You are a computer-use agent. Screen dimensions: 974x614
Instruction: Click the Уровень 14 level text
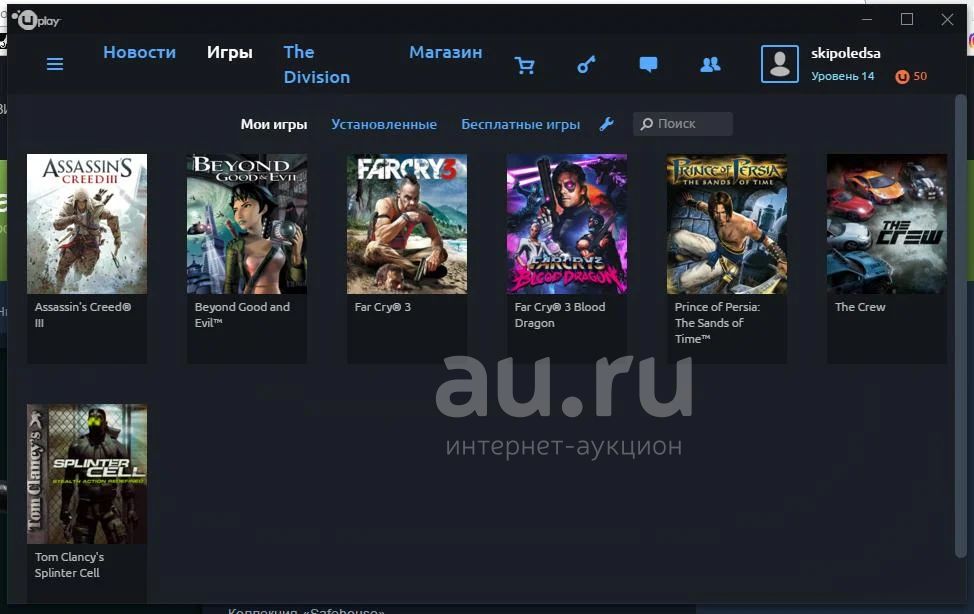point(842,76)
